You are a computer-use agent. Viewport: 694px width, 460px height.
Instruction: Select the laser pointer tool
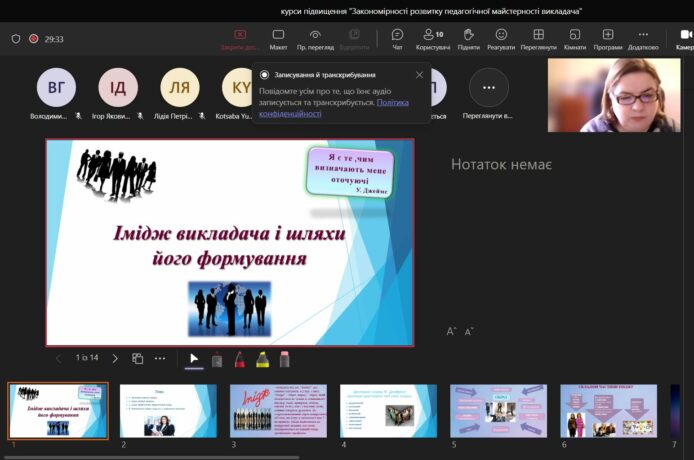(217, 359)
